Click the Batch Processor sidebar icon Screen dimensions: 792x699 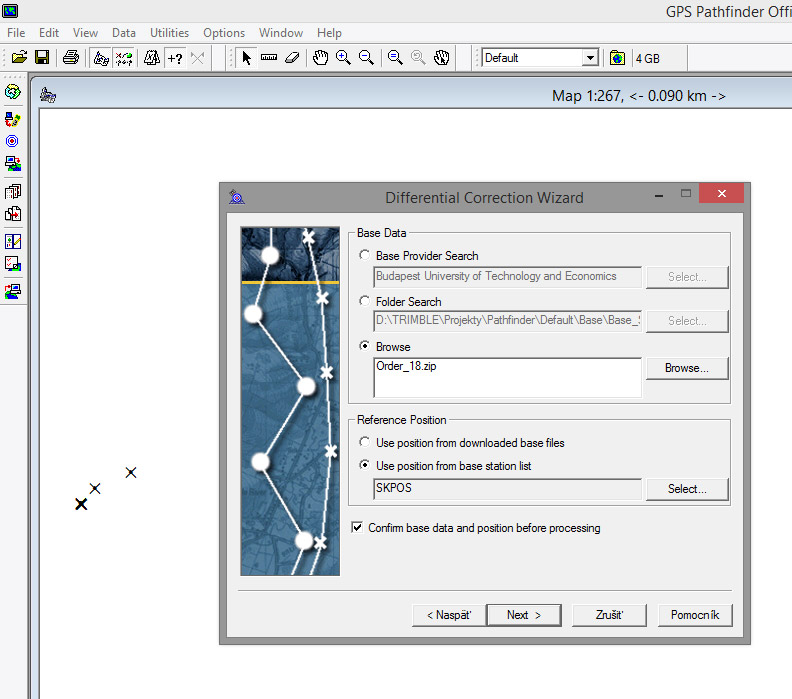[13, 191]
